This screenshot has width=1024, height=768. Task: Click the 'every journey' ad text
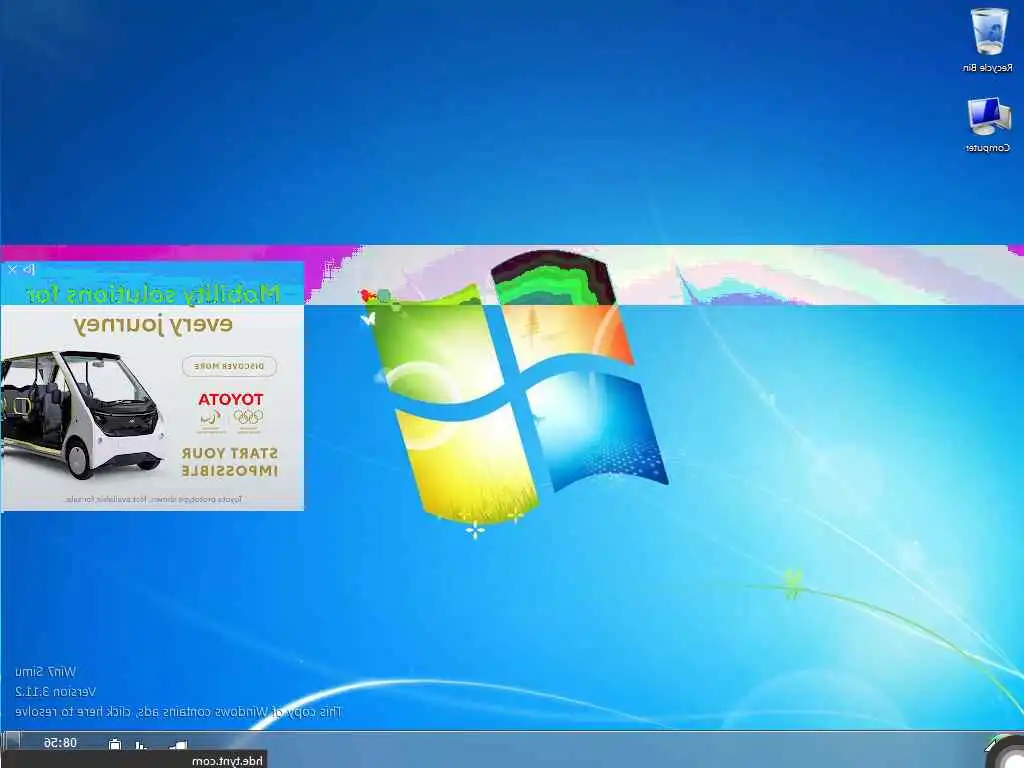(x=153, y=325)
